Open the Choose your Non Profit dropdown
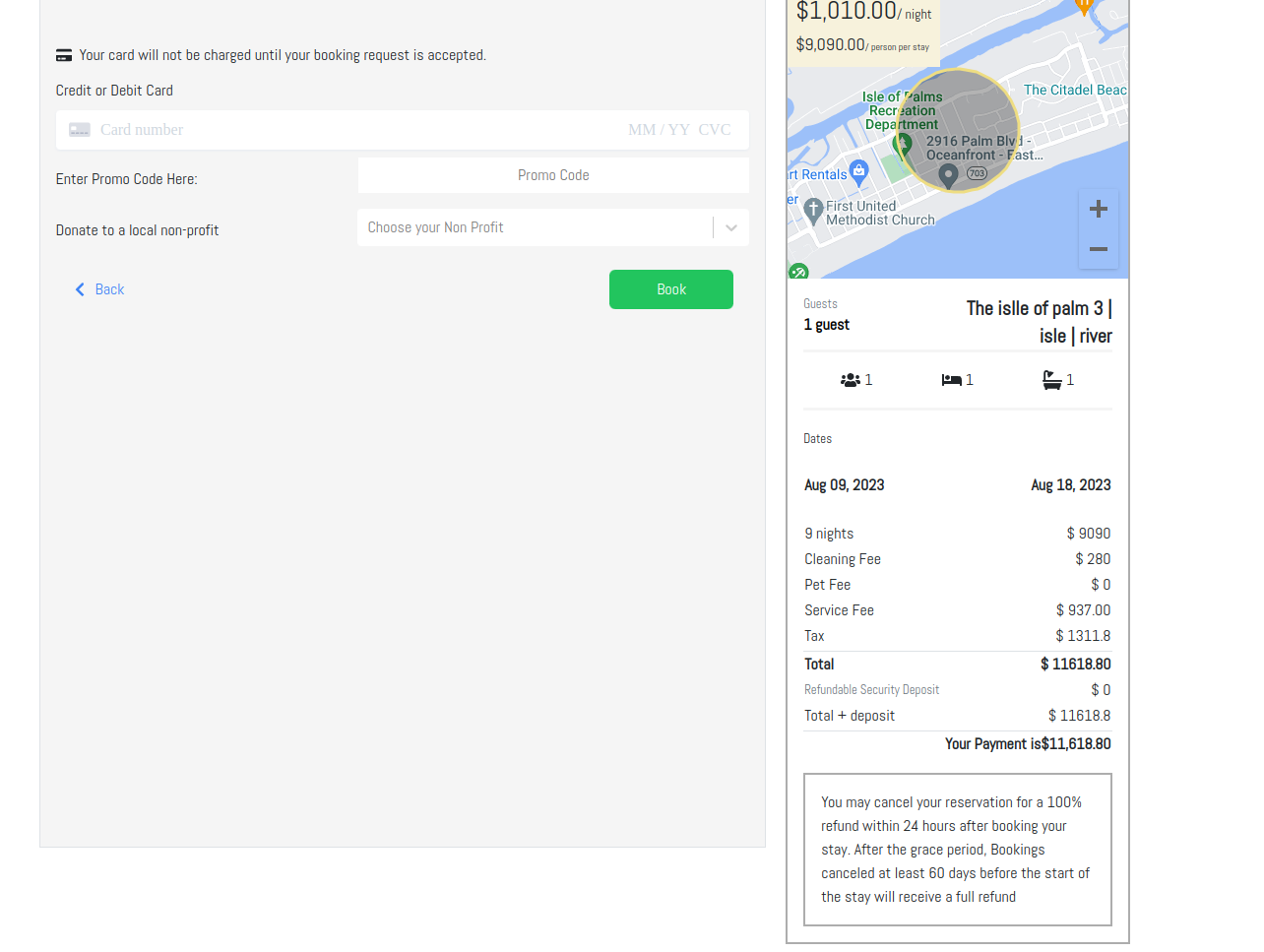1264x952 pixels. coord(535,227)
